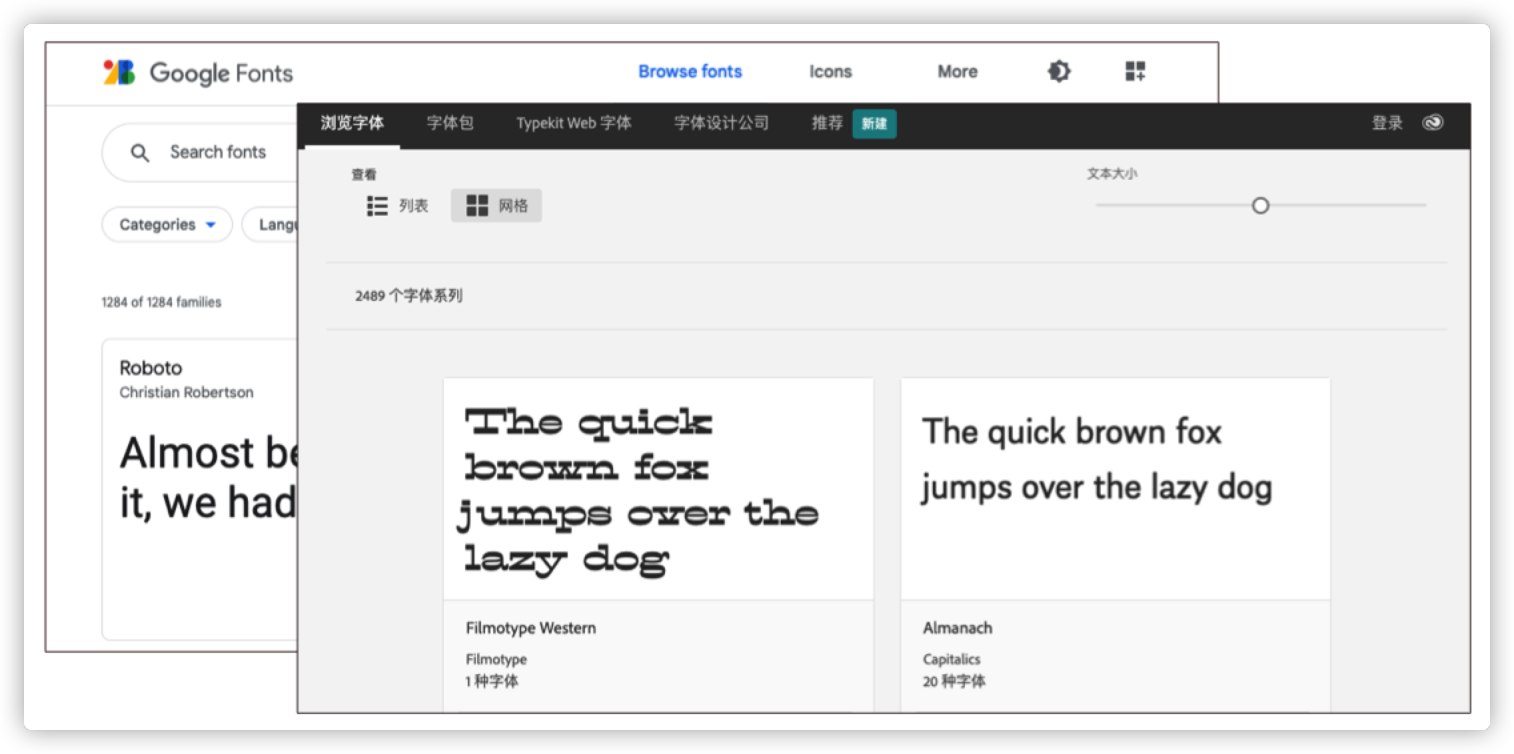
Task: Expand the Categories dropdown in Google Fonts
Action: 167,225
